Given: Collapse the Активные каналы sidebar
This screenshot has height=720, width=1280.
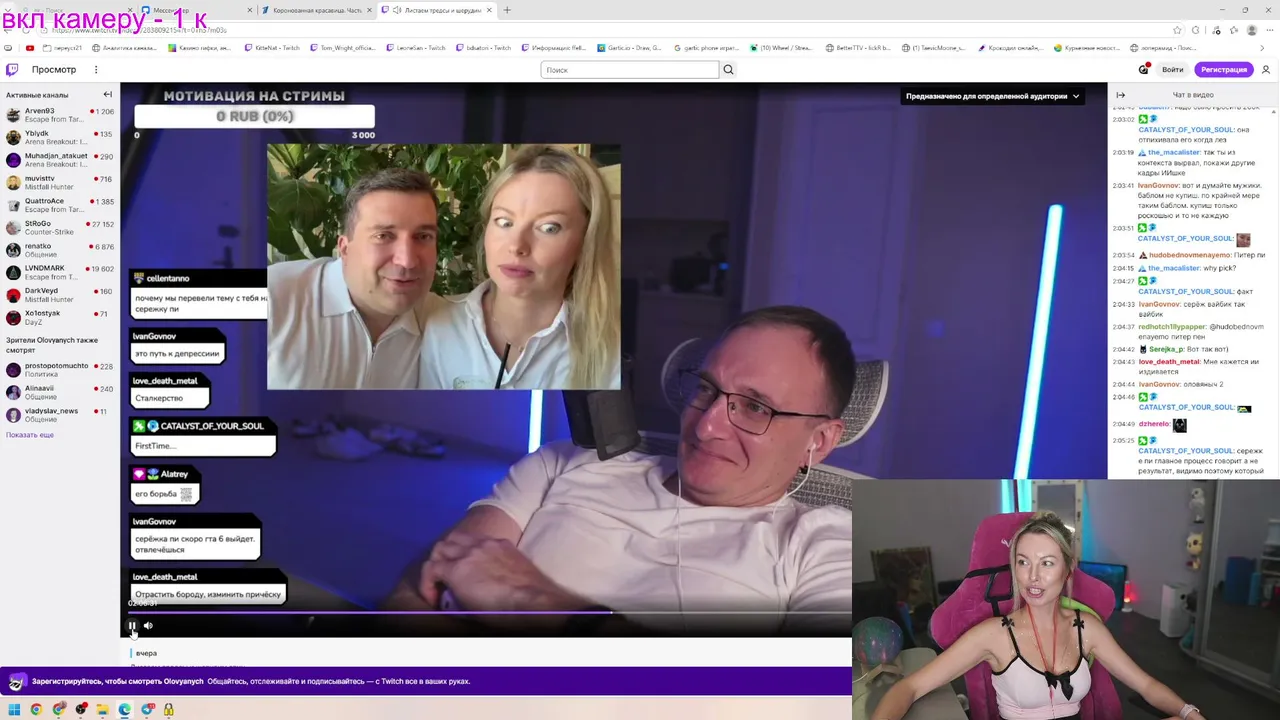Looking at the screenshot, I should click(108, 95).
